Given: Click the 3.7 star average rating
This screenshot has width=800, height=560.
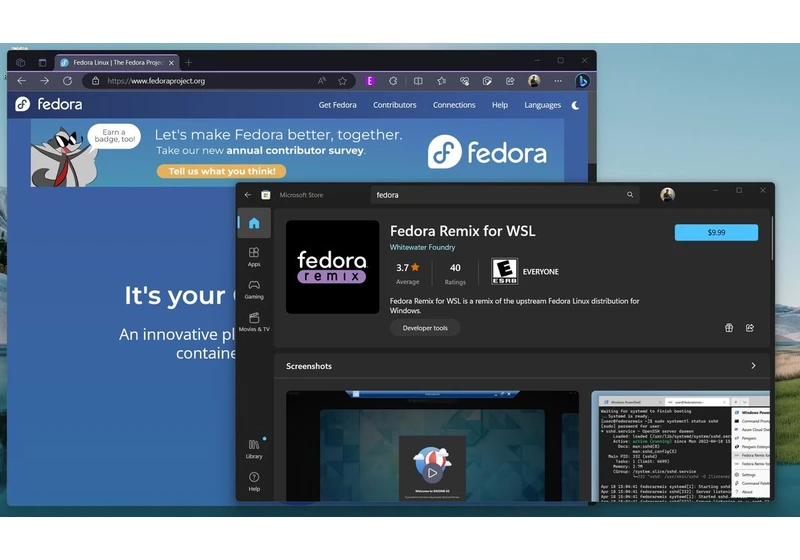Looking at the screenshot, I should pos(407,273).
